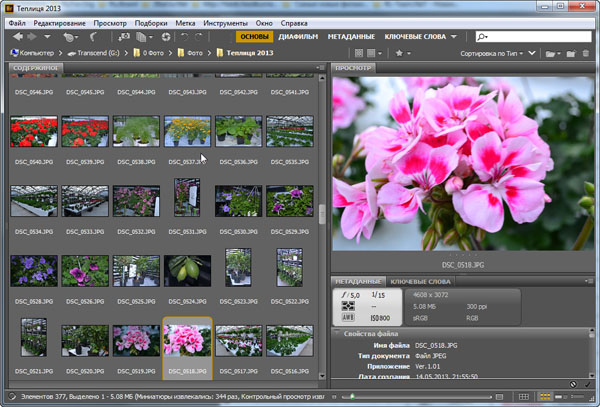Click the thumbnail quality browse icon
This screenshot has width=600, height=407.
tap(359, 53)
